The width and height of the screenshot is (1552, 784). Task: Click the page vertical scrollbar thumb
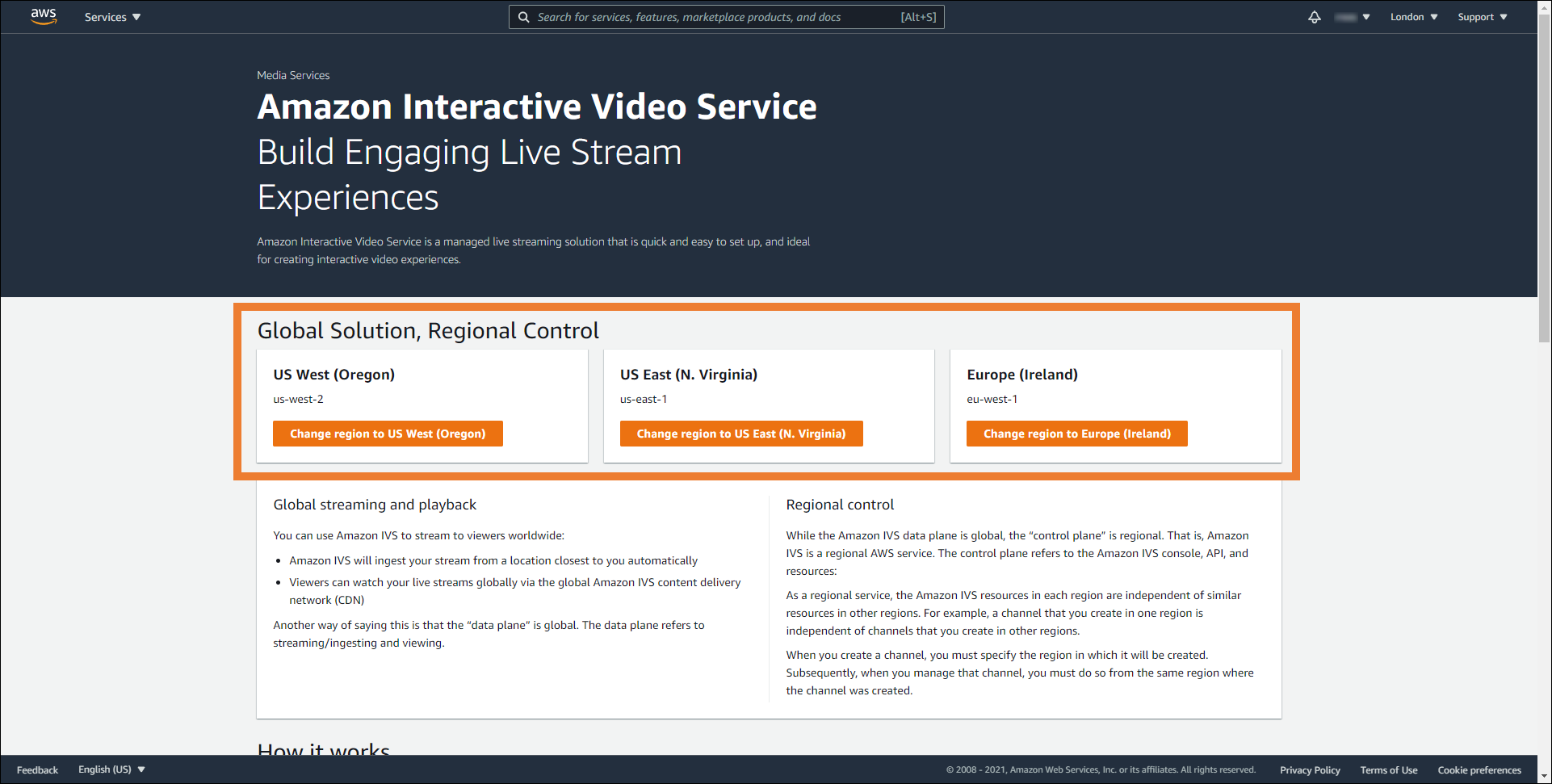[1544, 178]
